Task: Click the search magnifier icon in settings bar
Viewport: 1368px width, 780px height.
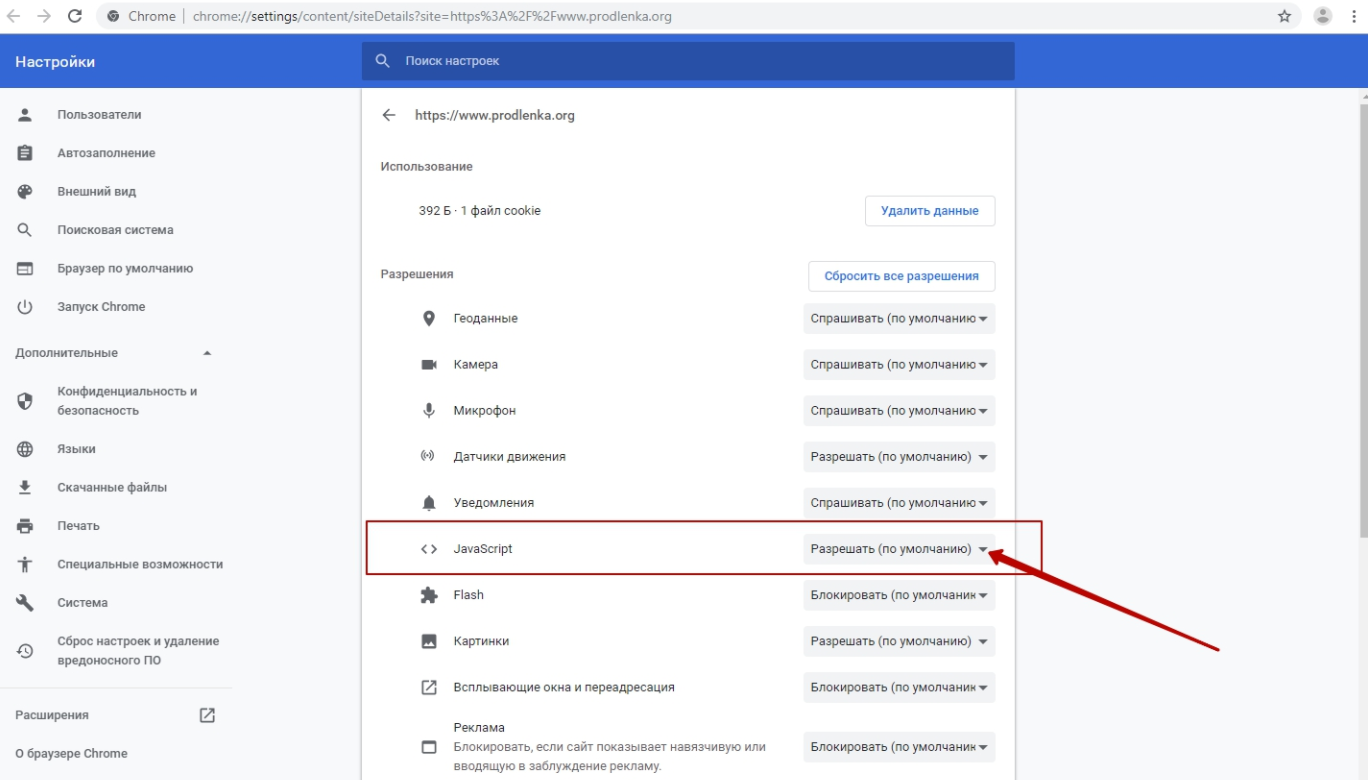Action: coord(382,61)
